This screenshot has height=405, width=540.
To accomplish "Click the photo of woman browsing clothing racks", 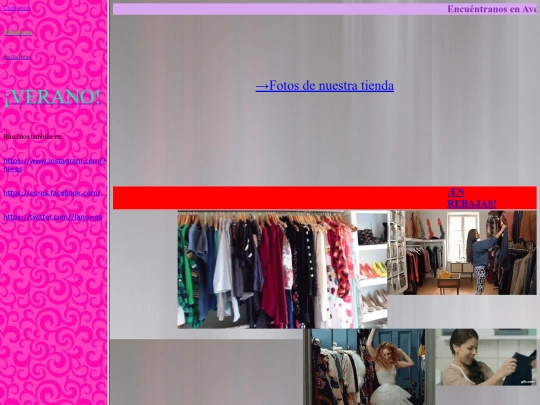I will coord(462,253).
